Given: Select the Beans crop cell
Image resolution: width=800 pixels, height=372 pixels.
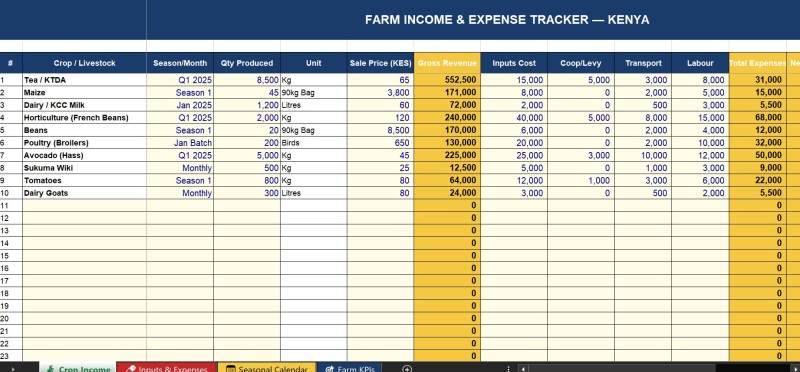Looking at the screenshot, I should 84,130.
